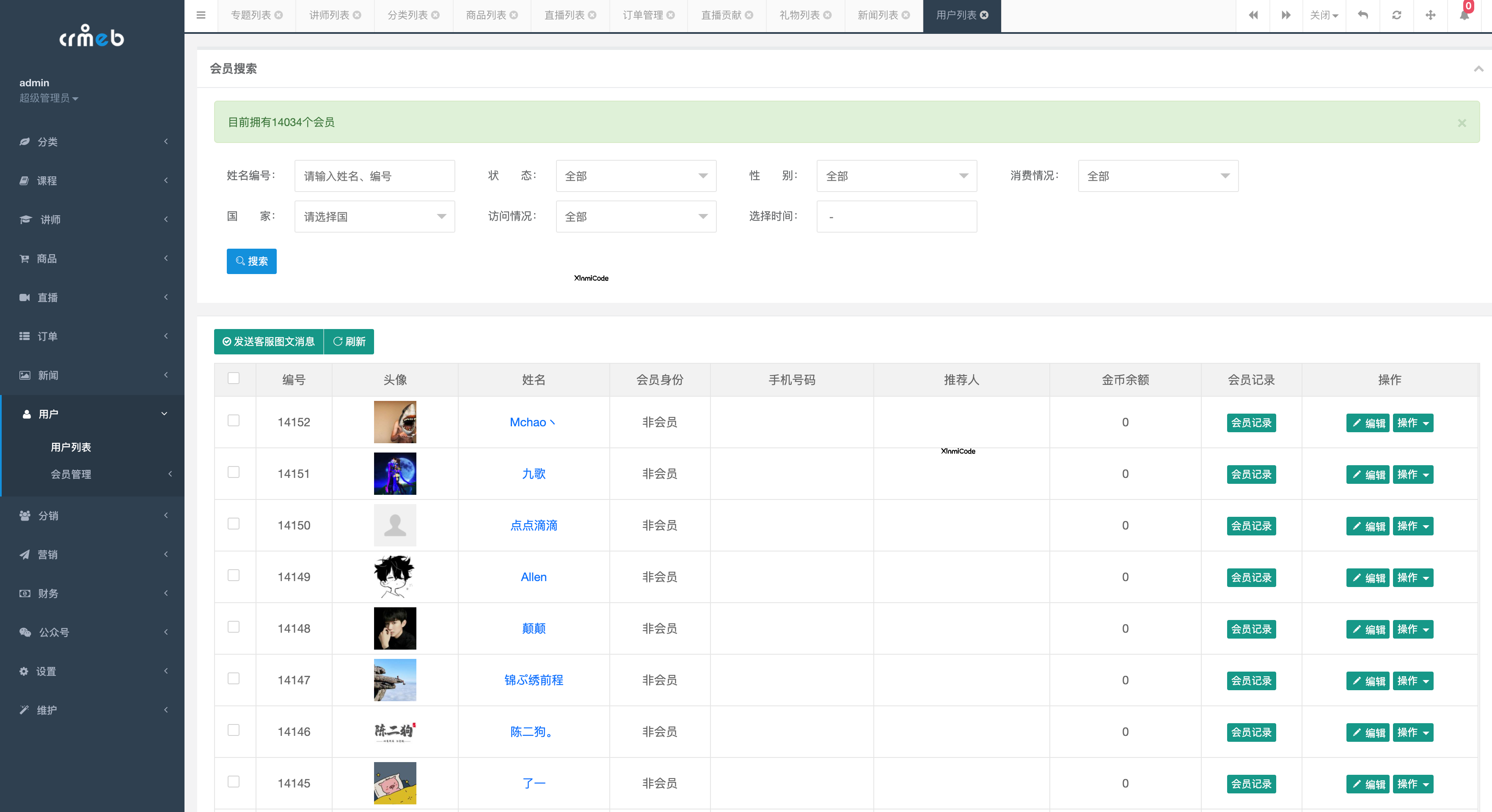Click the 搜索 search button
The image size is (1492, 812).
(x=251, y=261)
